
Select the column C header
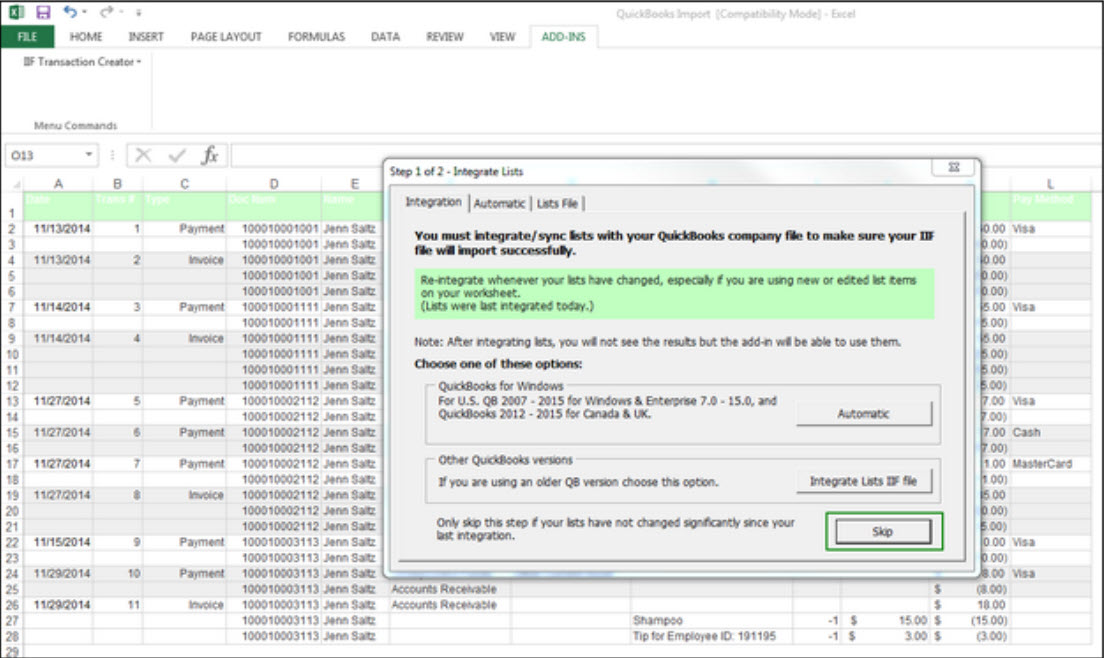coord(184,184)
